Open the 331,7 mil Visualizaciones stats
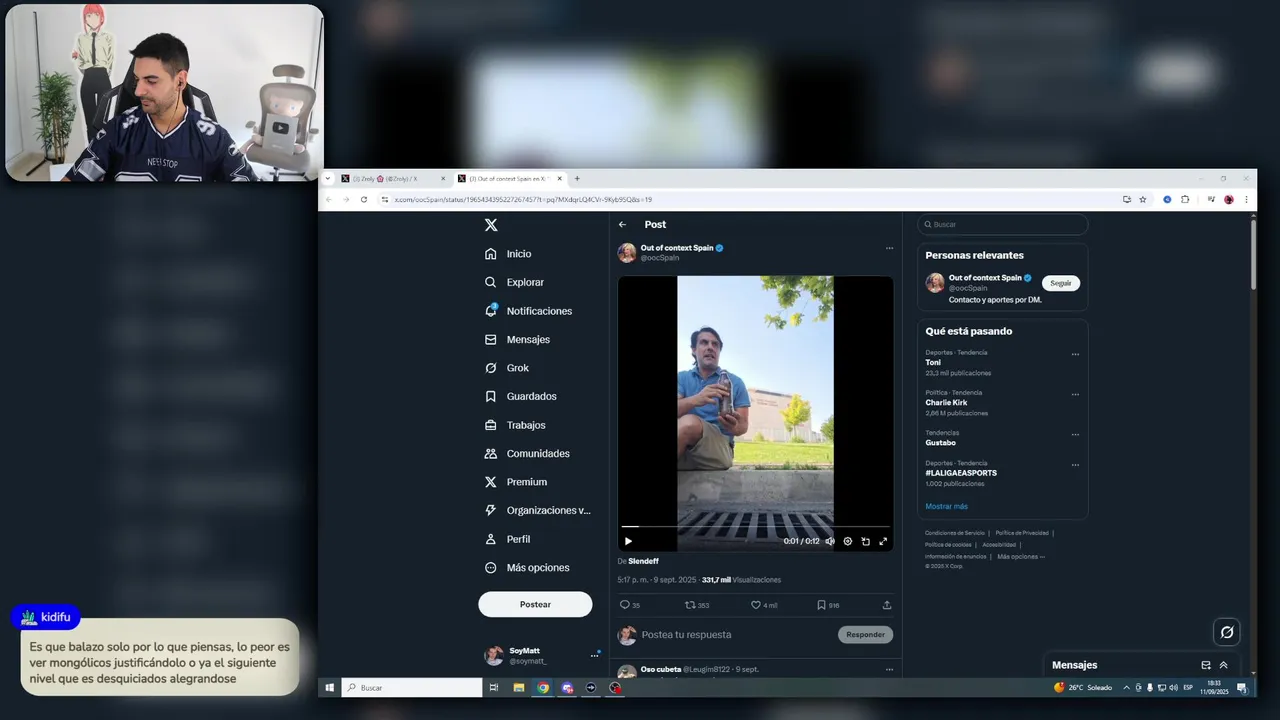Image resolution: width=1280 pixels, height=720 pixels. (x=741, y=580)
